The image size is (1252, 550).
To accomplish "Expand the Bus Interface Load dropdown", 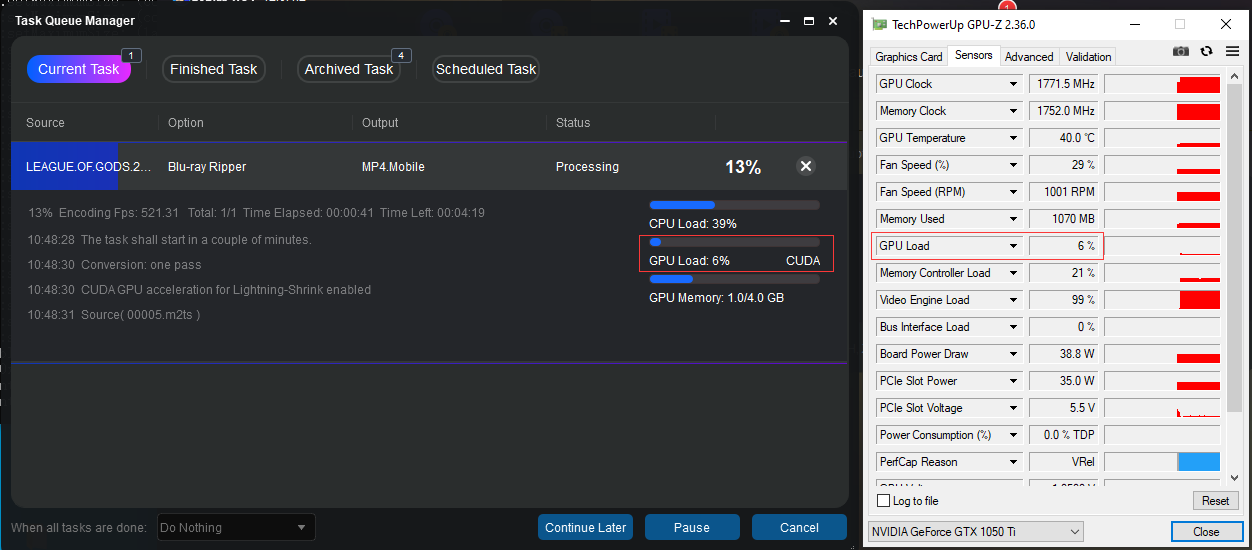I will (1013, 327).
